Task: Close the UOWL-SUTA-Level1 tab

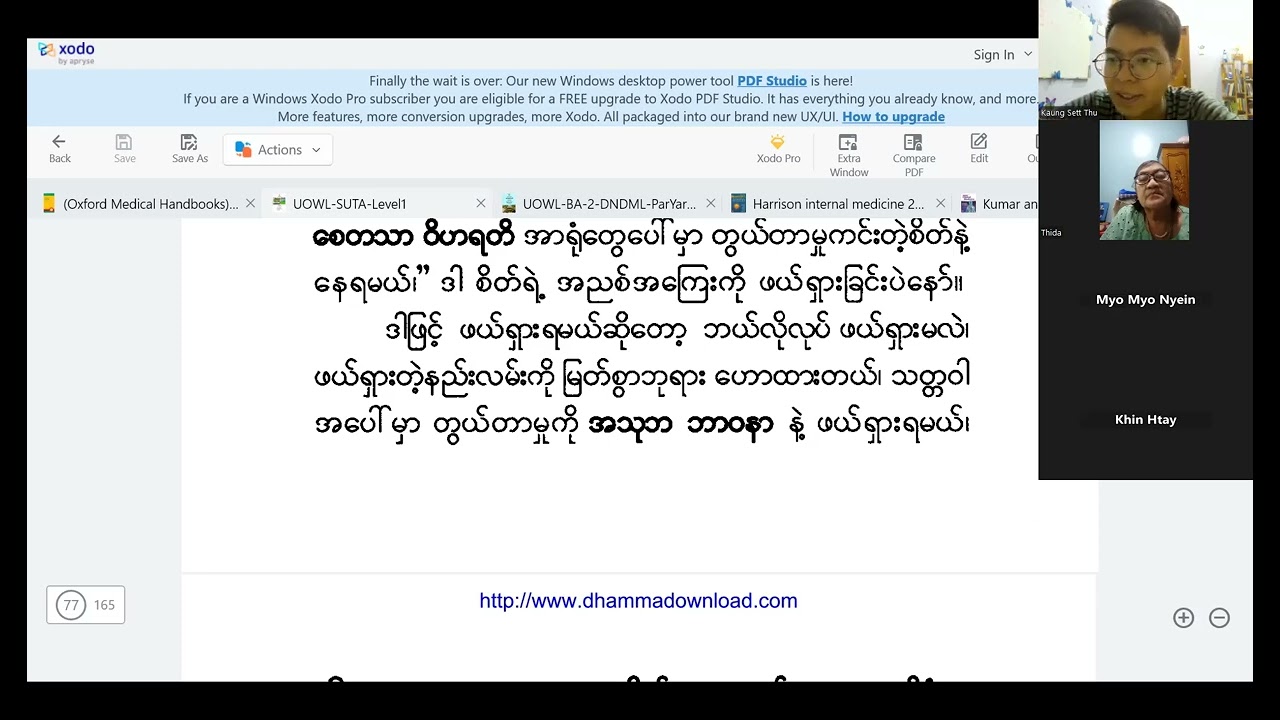Action: tap(480, 204)
